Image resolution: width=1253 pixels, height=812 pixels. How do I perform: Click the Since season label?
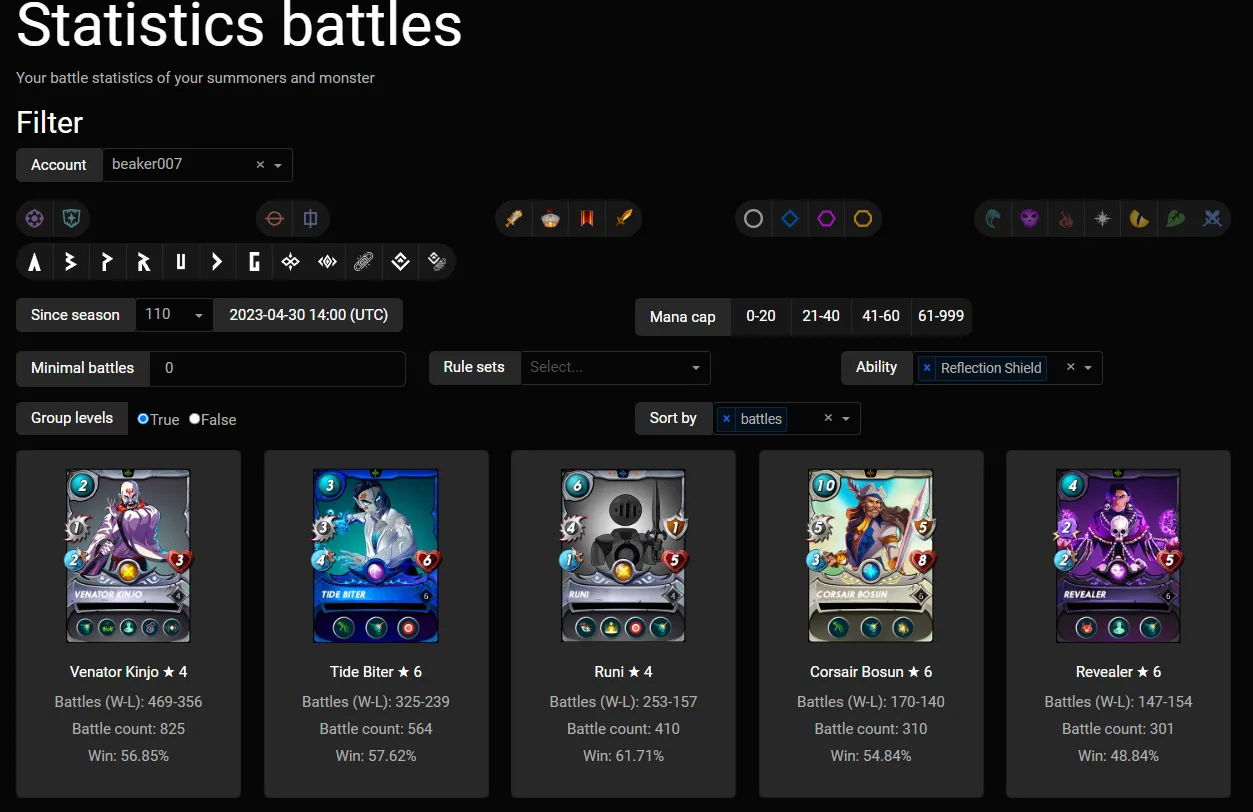point(75,314)
